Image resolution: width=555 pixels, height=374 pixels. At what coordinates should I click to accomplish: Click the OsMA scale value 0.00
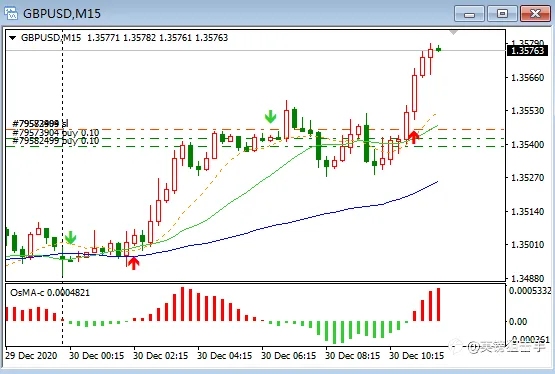[518, 322]
